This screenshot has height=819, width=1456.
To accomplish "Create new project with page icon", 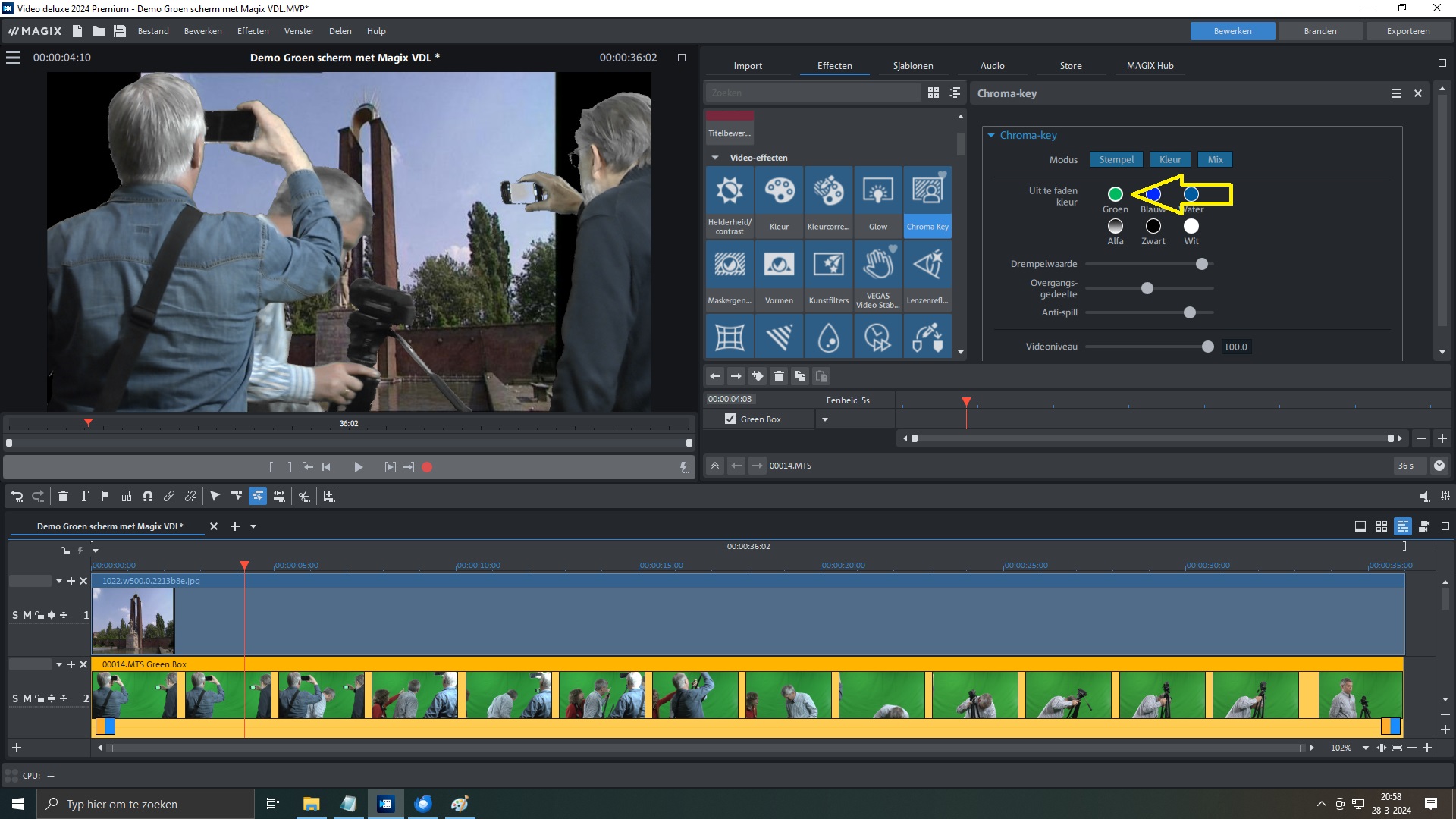I will [x=77, y=31].
